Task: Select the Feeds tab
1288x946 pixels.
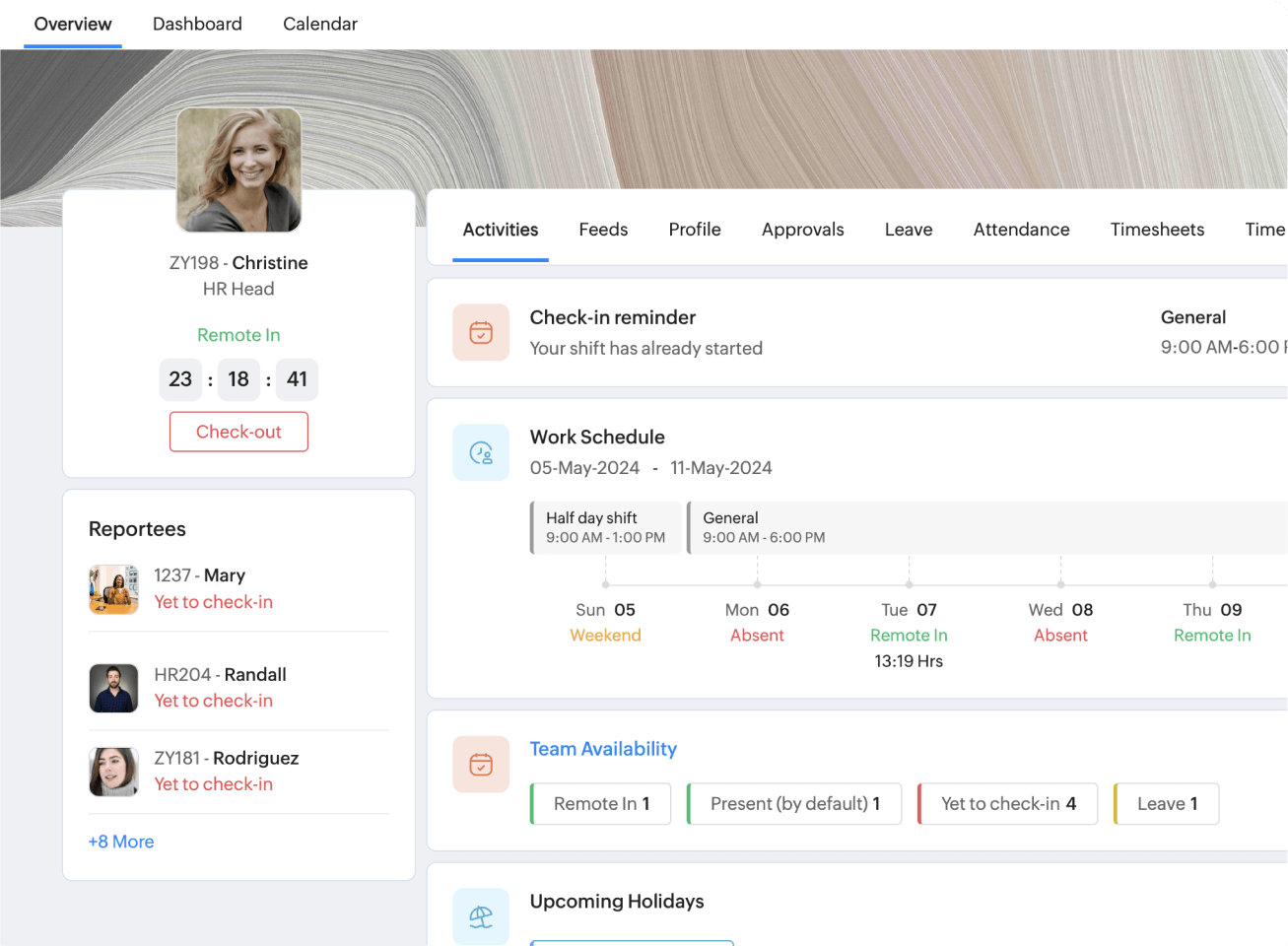Action: [x=603, y=230]
